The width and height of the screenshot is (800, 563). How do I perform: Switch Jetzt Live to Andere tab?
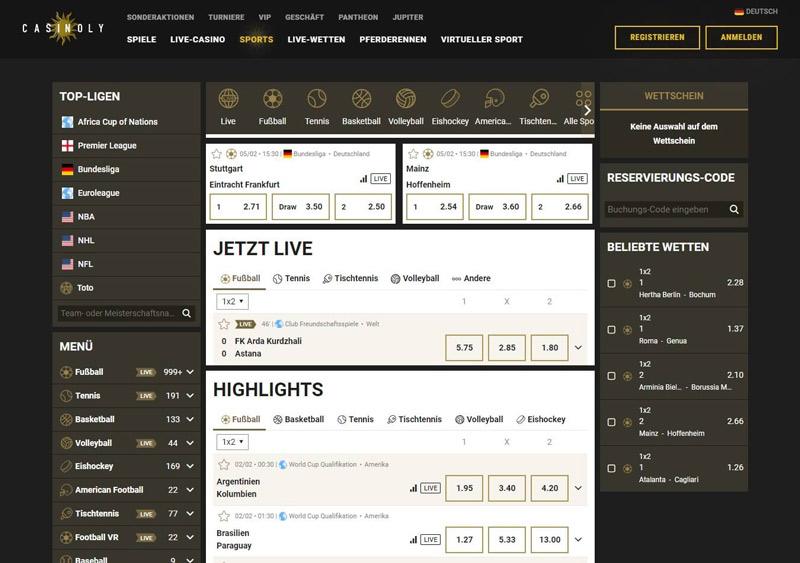[x=471, y=278]
